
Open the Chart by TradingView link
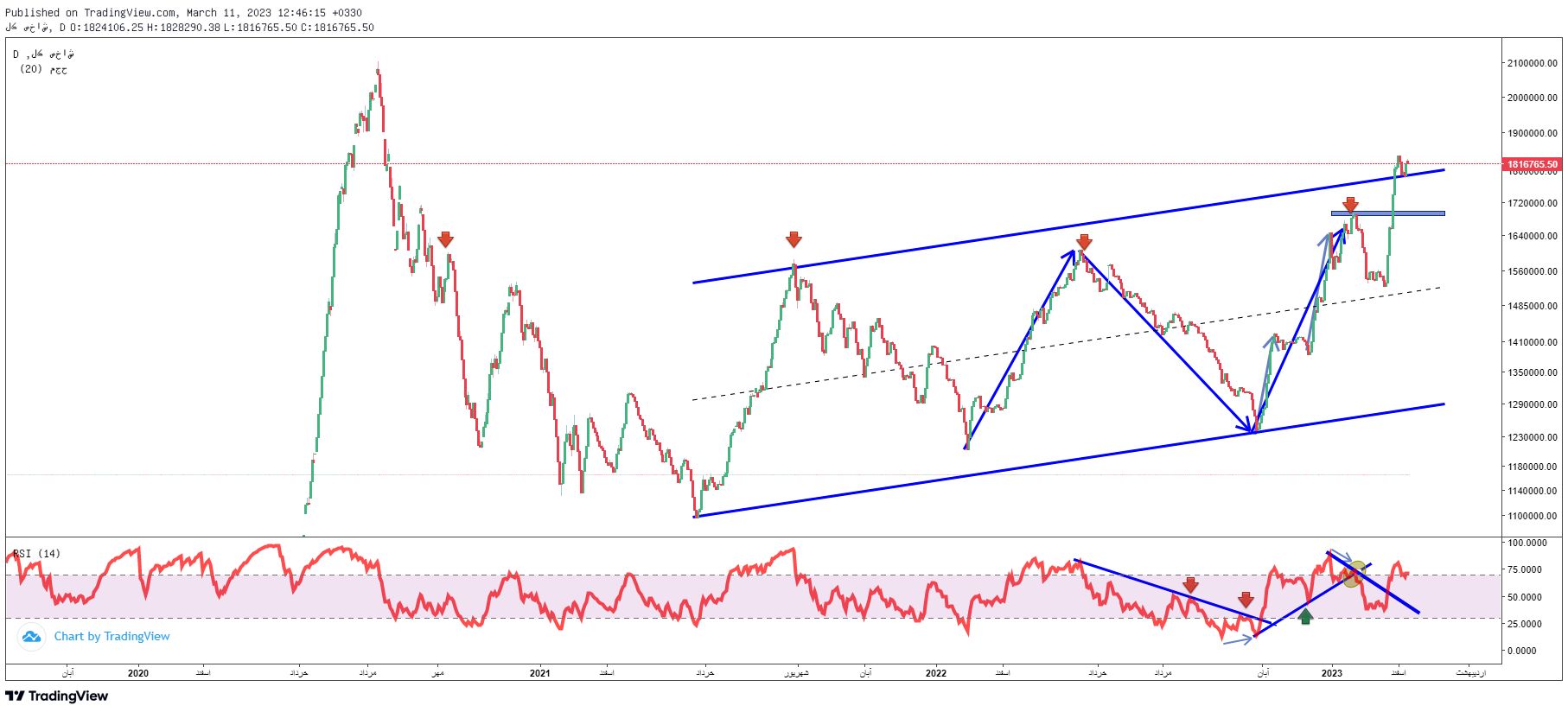pyautogui.click(x=112, y=637)
